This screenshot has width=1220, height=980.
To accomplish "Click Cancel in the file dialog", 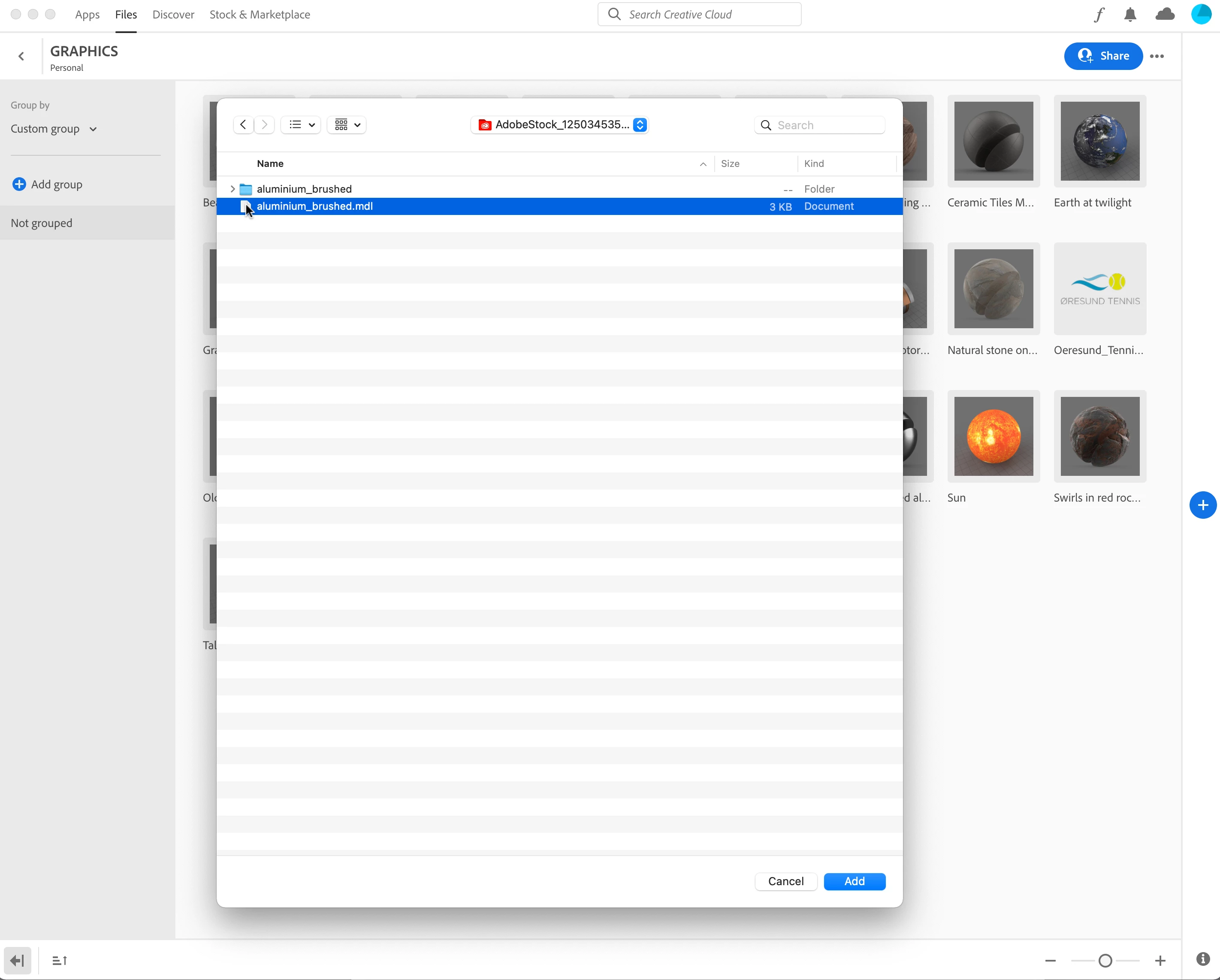I will (785, 881).
